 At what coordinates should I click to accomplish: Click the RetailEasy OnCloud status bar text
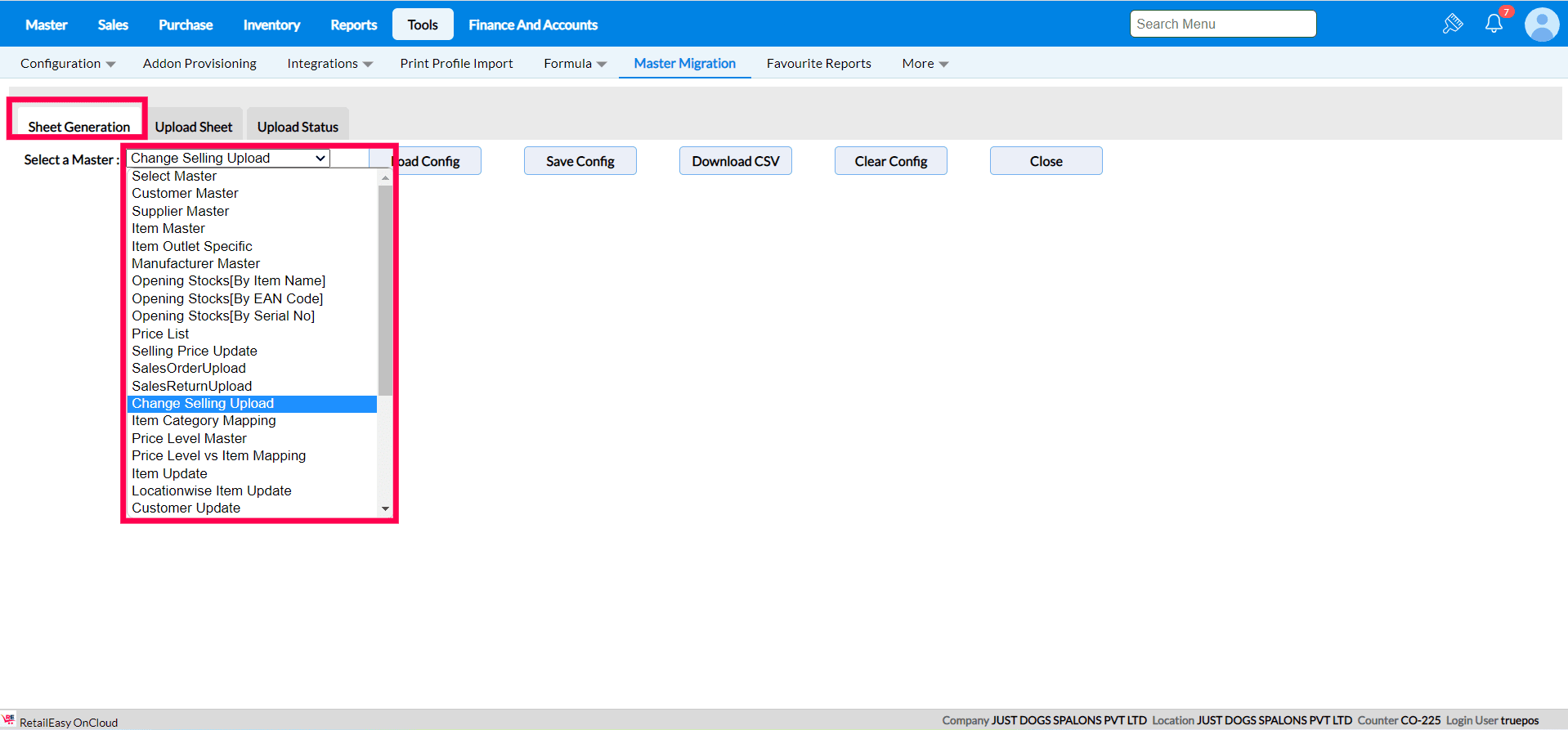tap(69, 723)
